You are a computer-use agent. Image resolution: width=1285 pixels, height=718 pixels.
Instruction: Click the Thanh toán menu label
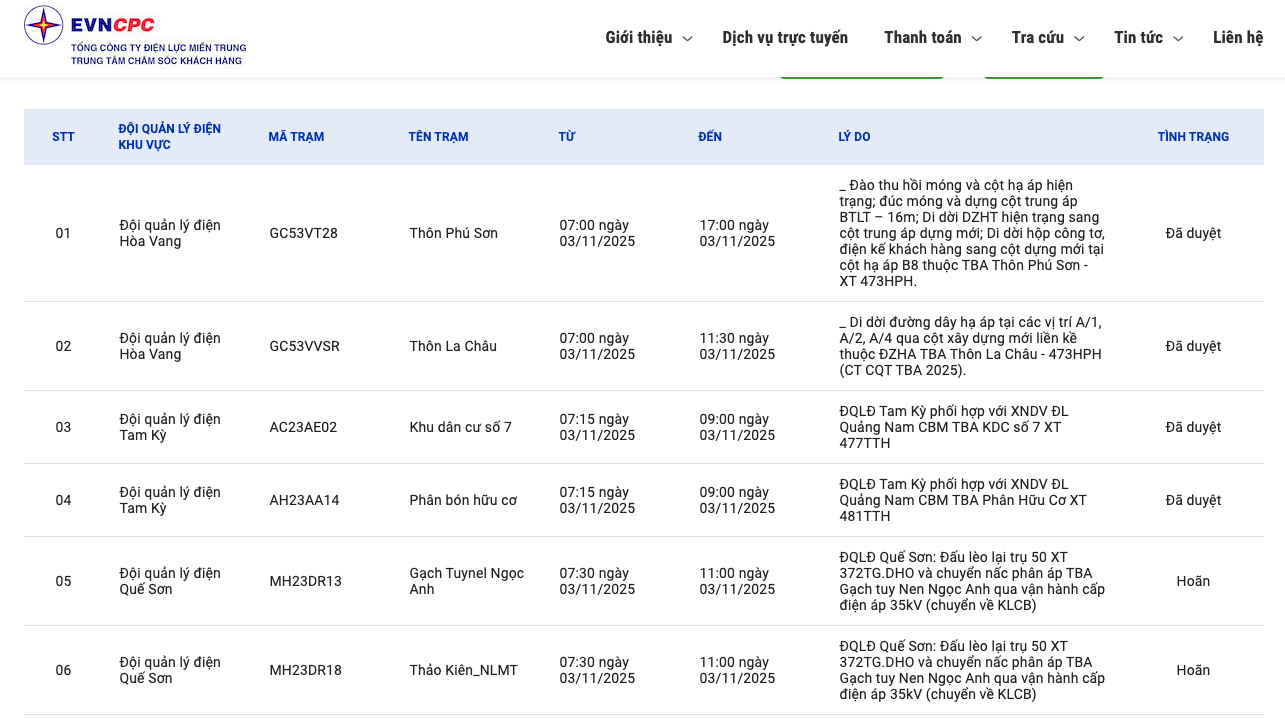coord(922,37)
